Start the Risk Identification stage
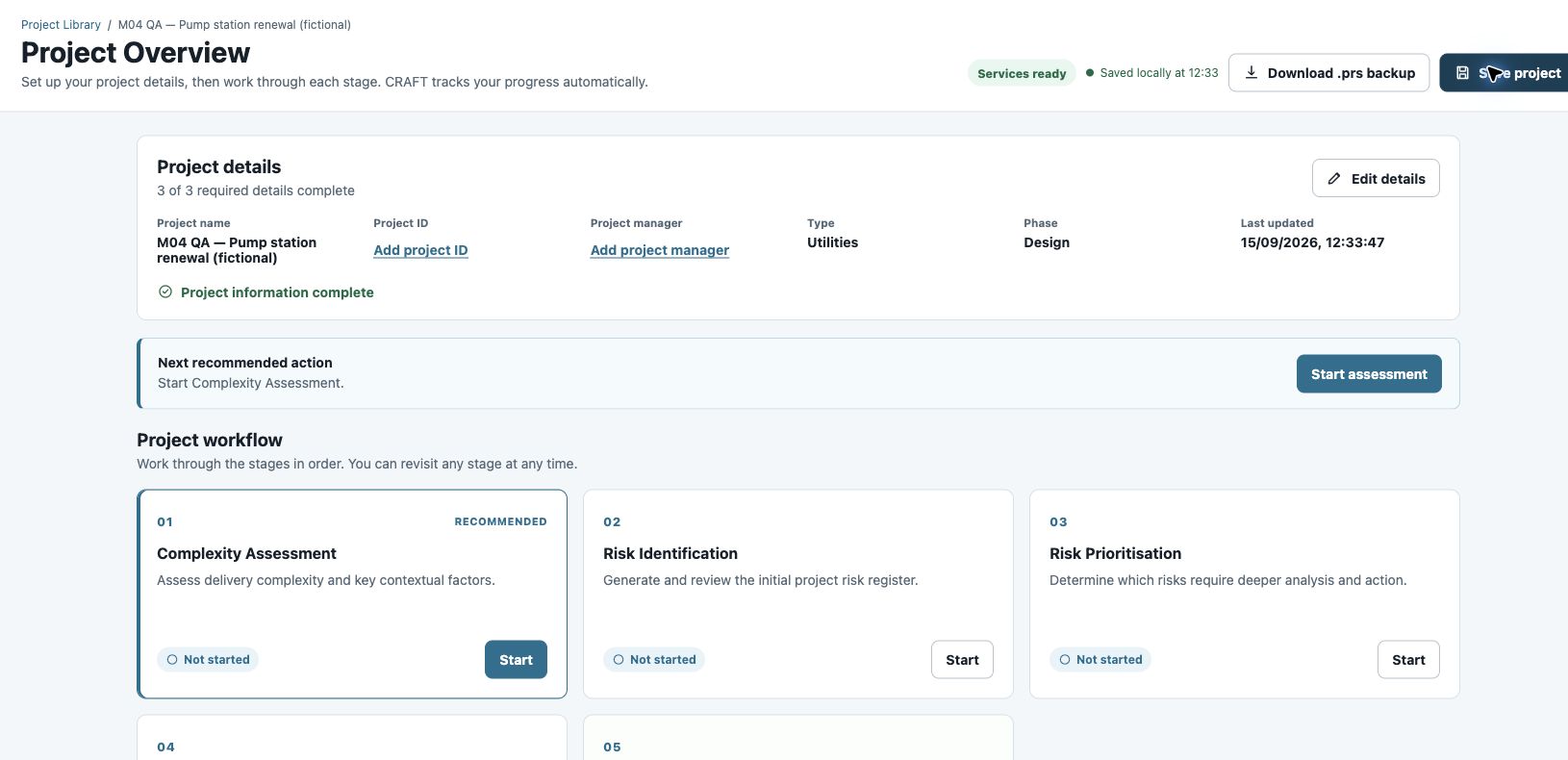 (962, 660)
